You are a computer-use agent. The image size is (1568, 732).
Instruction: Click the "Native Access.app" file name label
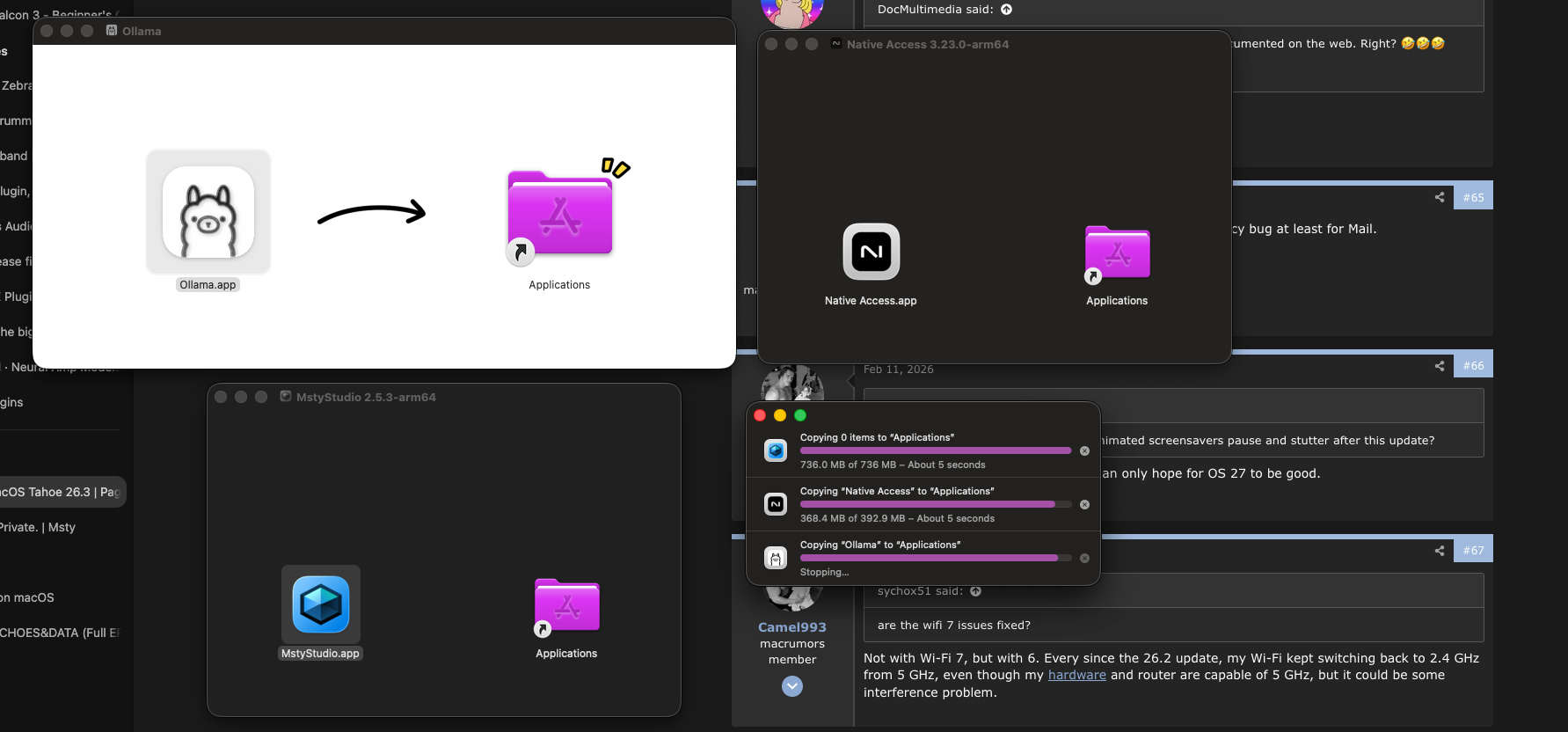coord(871,301)
